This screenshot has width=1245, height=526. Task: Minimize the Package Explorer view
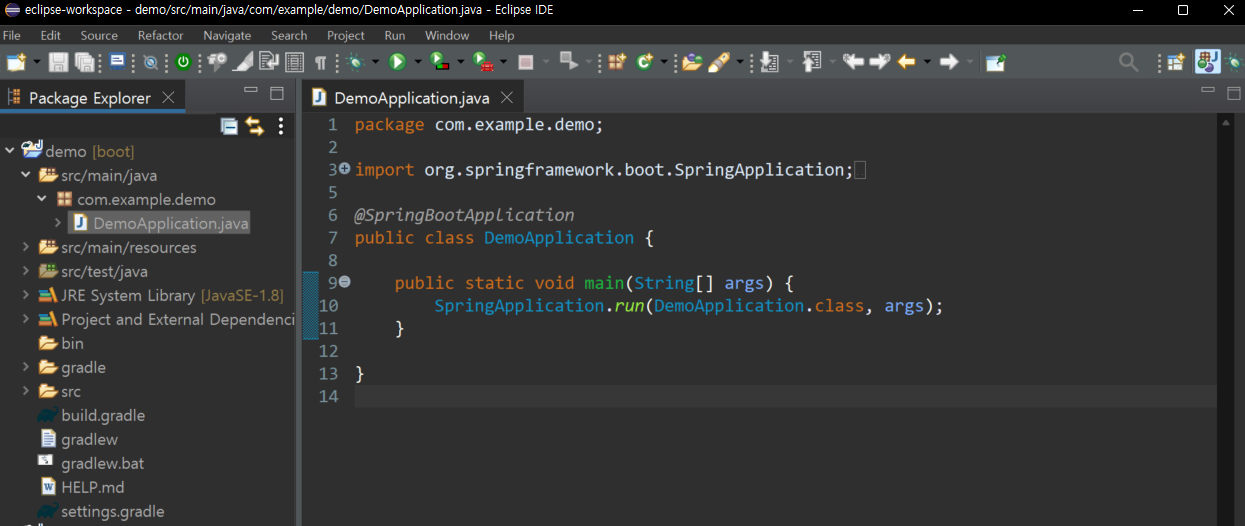(251, 91)
